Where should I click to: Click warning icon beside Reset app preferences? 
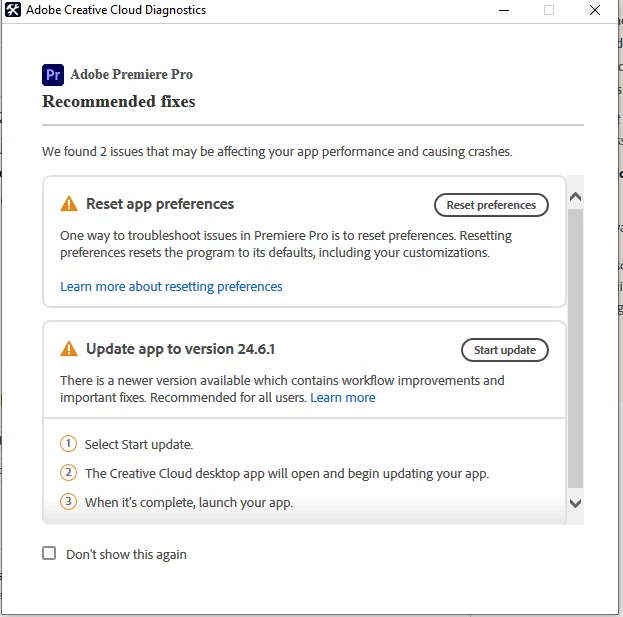[x=69, y=204]
